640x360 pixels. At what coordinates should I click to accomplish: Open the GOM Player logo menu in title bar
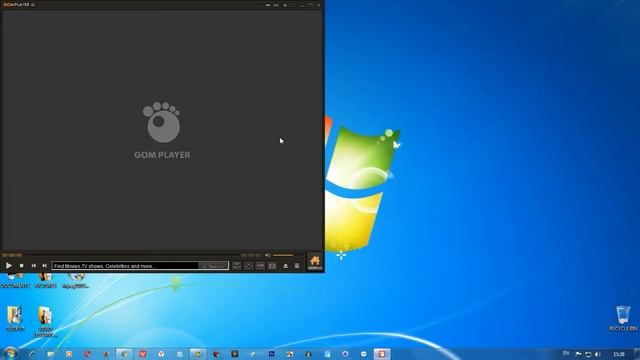(x=16, y=5)
